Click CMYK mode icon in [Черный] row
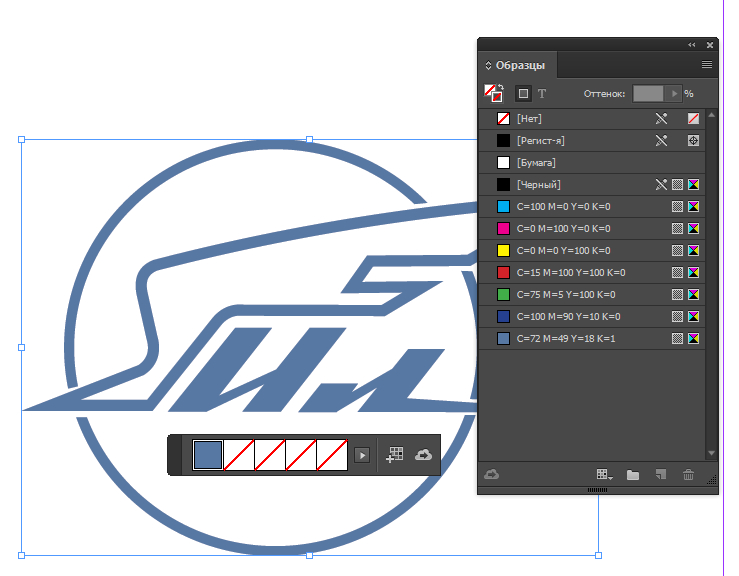The height and width of the screenshot is (576, 739). (x=693, y=185)
